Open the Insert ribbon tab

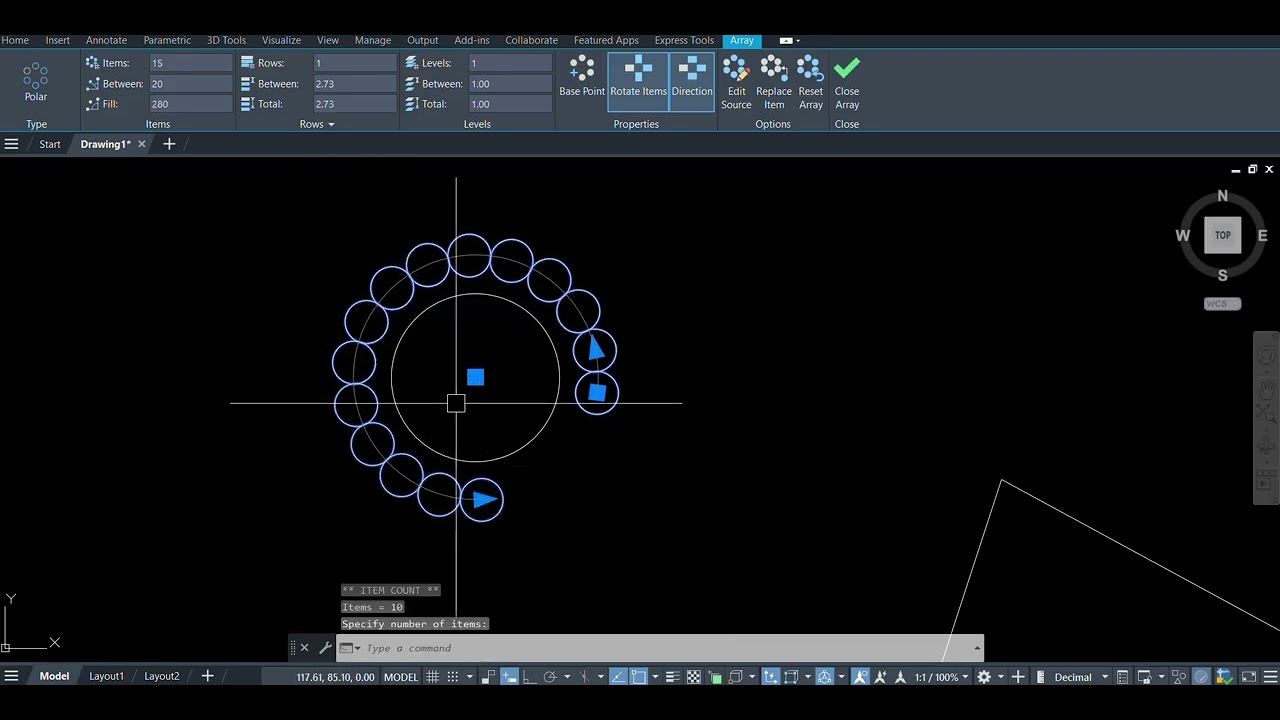click(x=58, y=40)
